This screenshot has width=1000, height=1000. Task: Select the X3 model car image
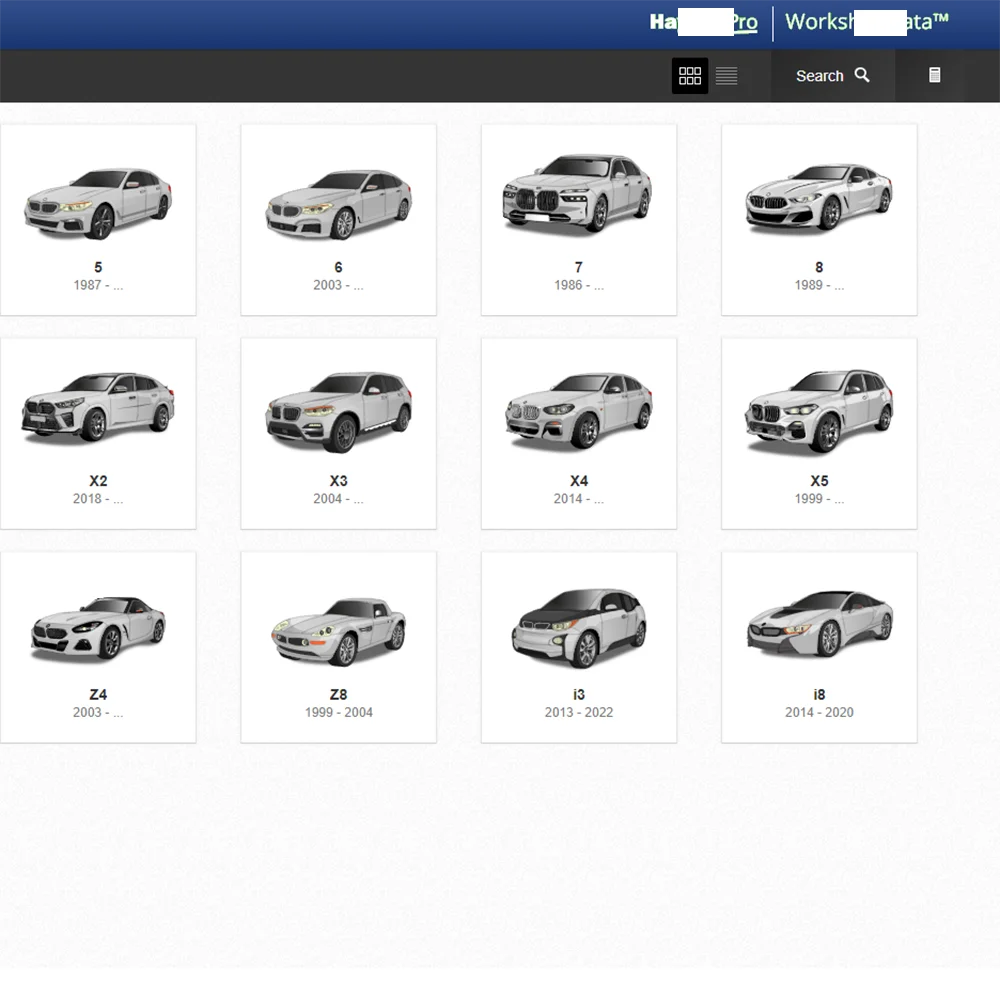pos(339,412)
